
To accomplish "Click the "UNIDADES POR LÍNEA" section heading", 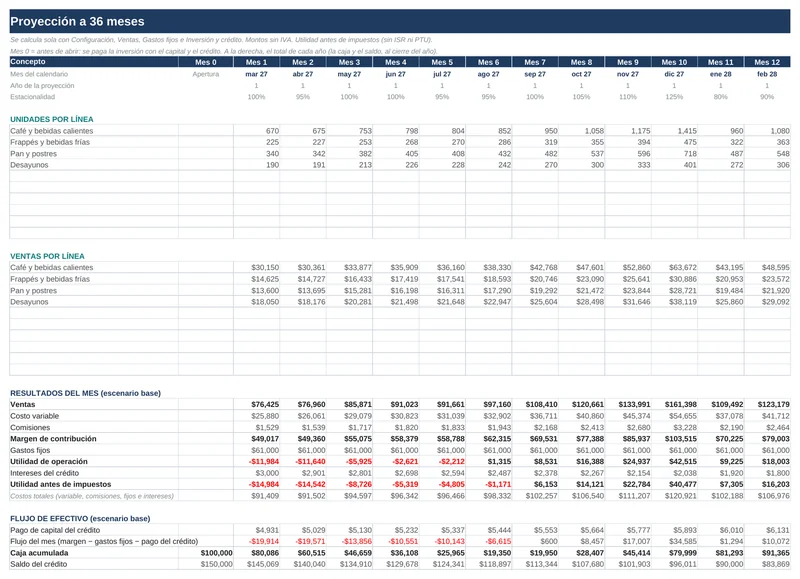I will [x=52, y=119].
